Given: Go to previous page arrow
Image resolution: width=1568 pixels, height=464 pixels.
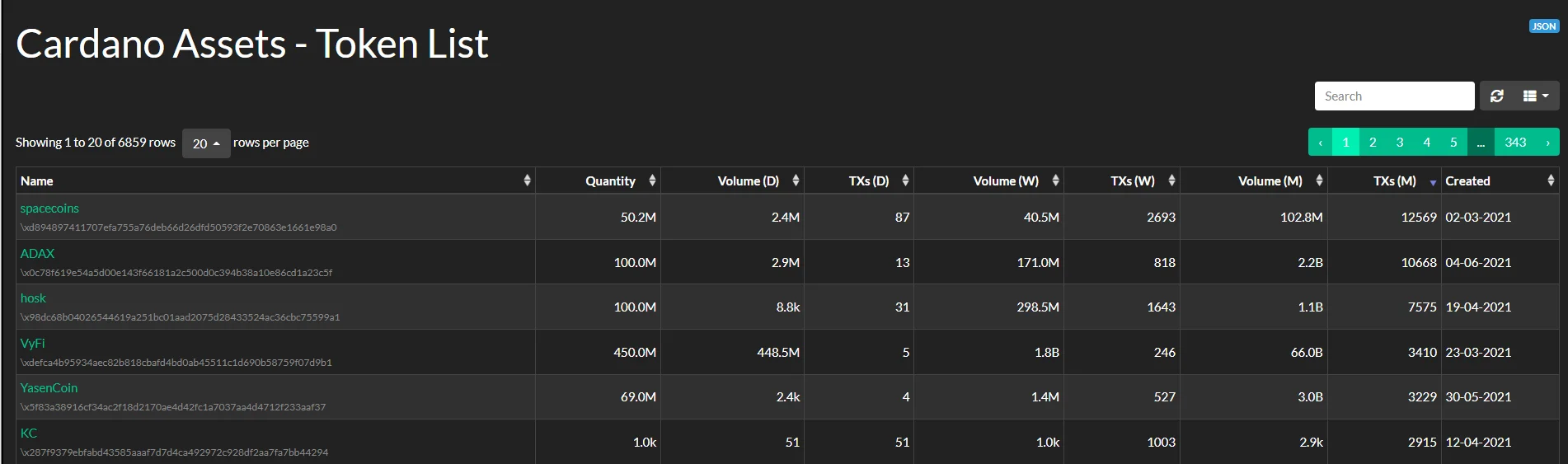Looking at the screenshot, I should pyautogui.click(x=1320, y=143).
